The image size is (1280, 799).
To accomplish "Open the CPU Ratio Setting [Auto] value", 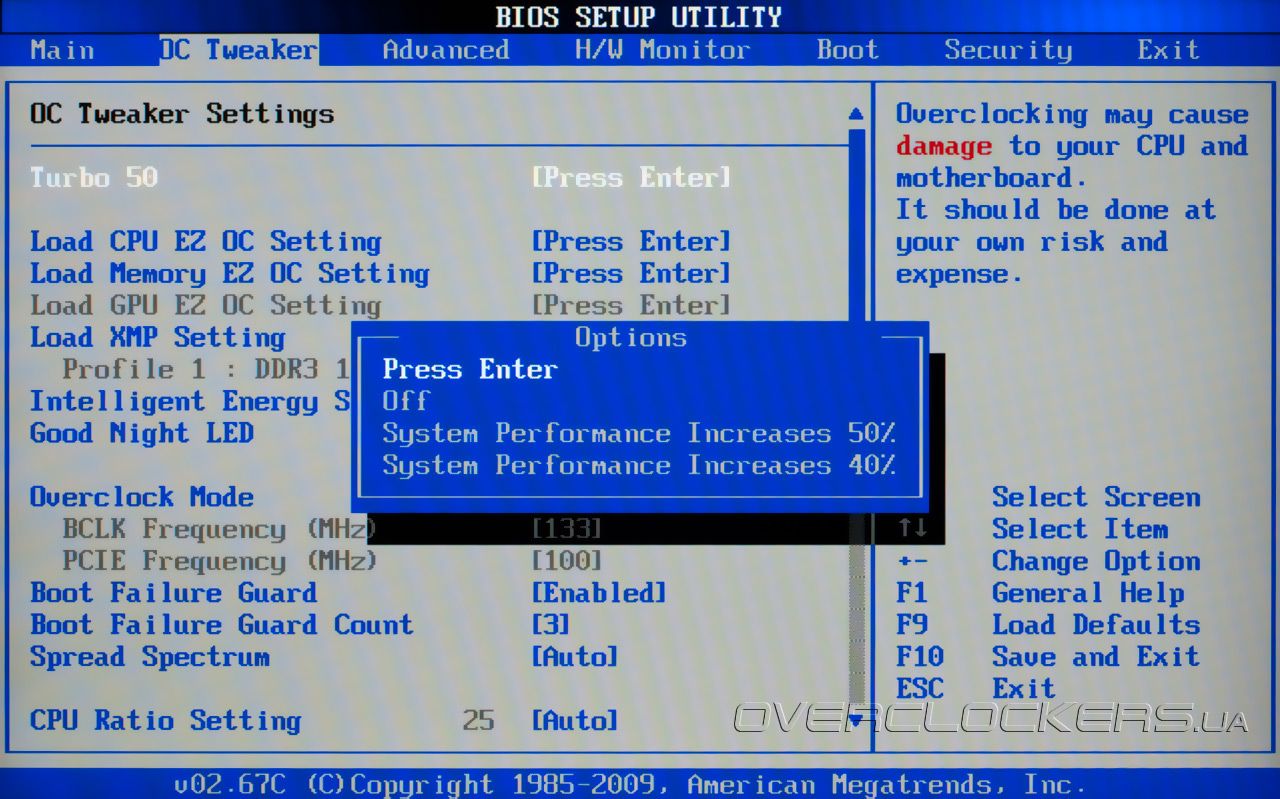I will click(x=575, y=720).
